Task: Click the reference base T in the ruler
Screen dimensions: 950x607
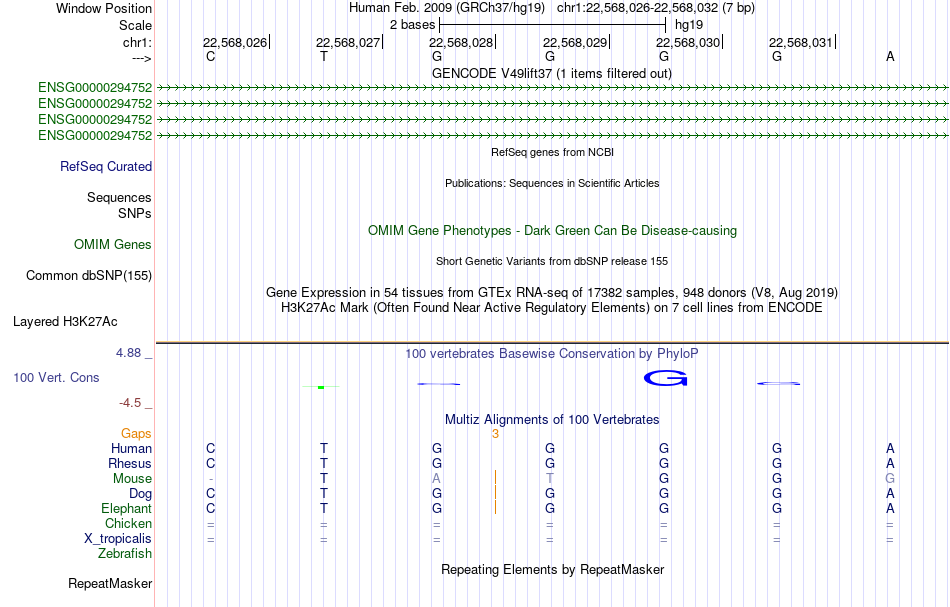Action: tap(324, 56)
